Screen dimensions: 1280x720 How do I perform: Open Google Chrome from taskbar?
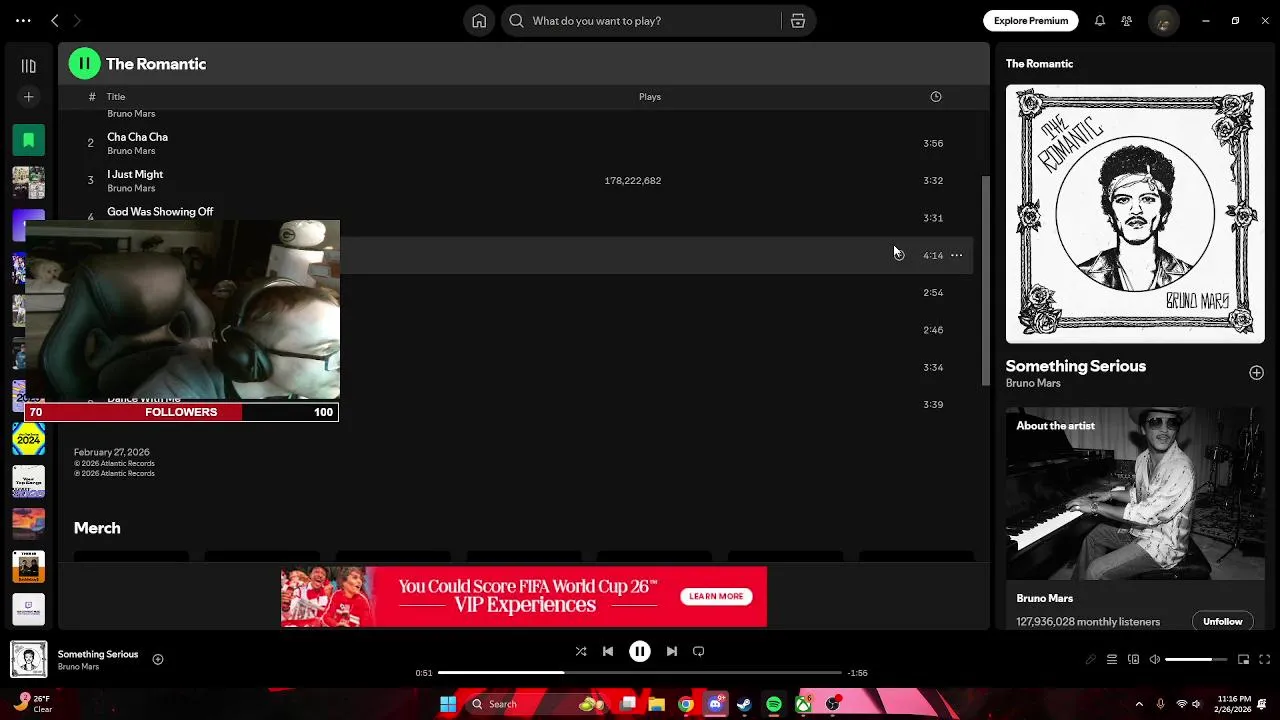686,704
